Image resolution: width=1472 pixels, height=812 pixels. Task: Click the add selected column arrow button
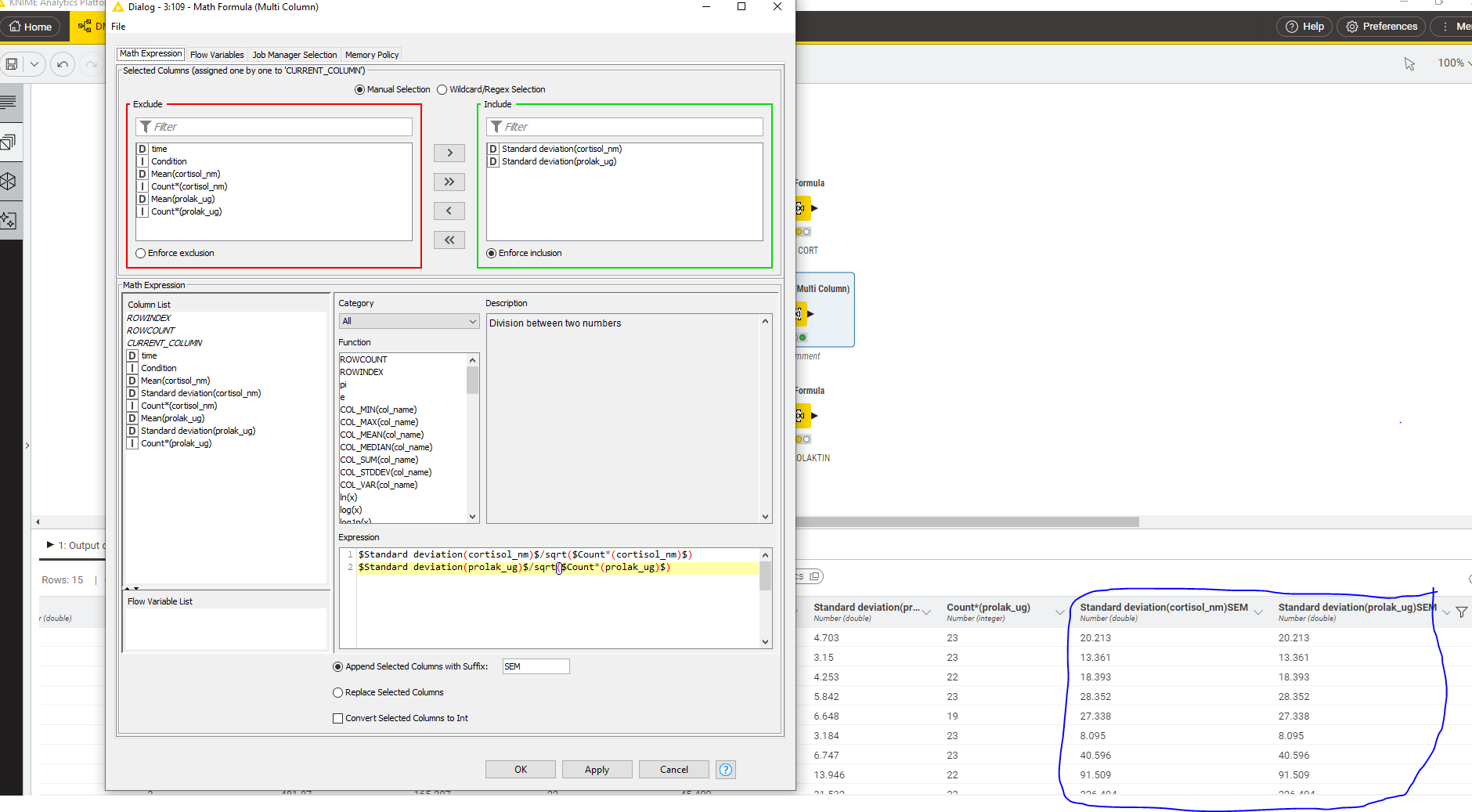449,153
